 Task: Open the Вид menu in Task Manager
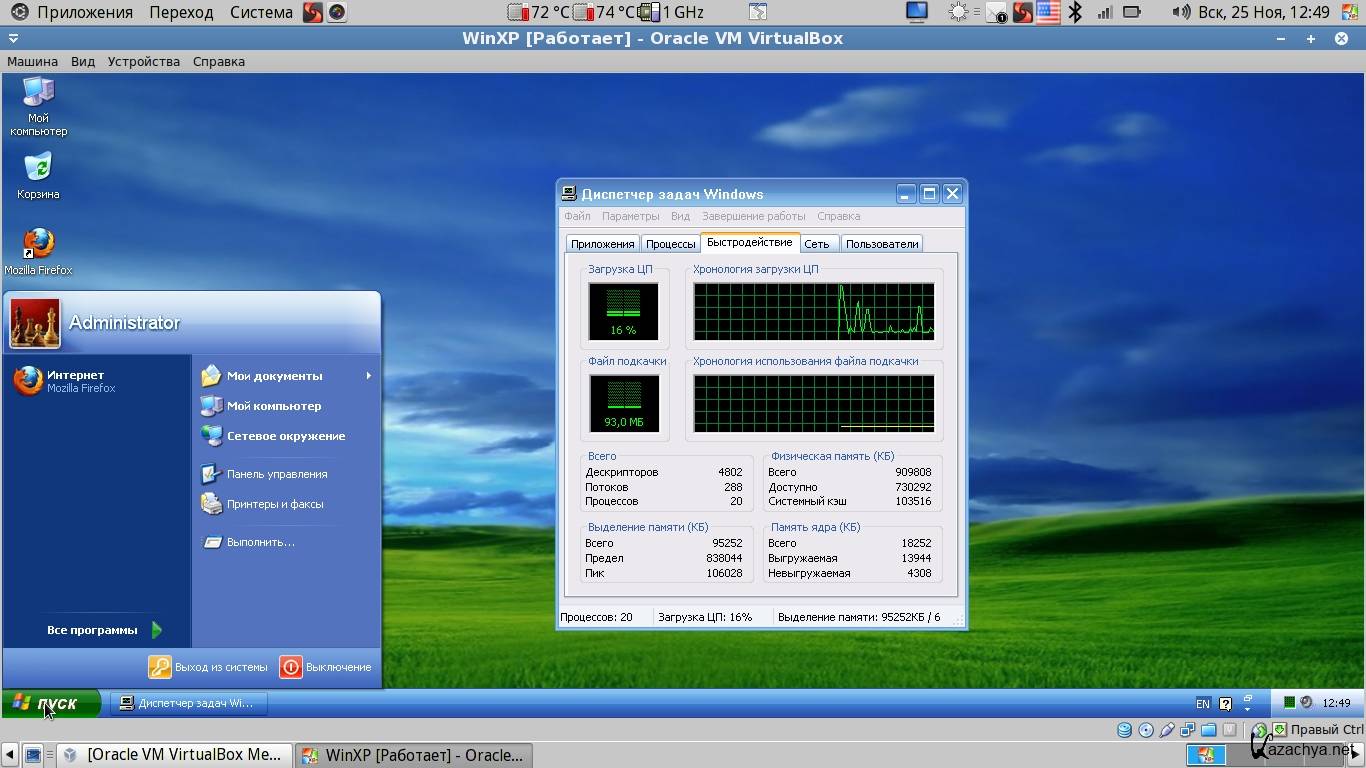[680, 216]
